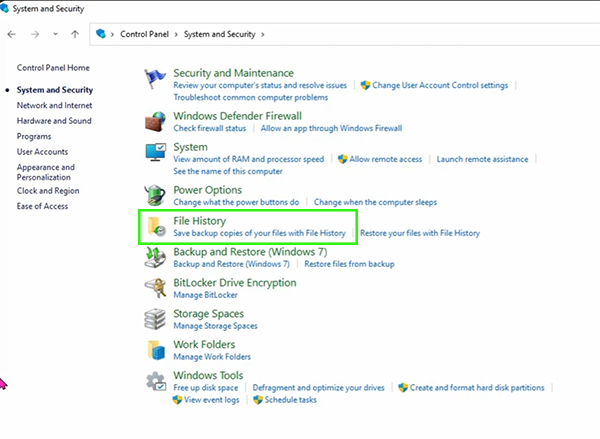This screenshot has width=600, height=439.
Task: Open Ease of Access category
Action: 42,206
